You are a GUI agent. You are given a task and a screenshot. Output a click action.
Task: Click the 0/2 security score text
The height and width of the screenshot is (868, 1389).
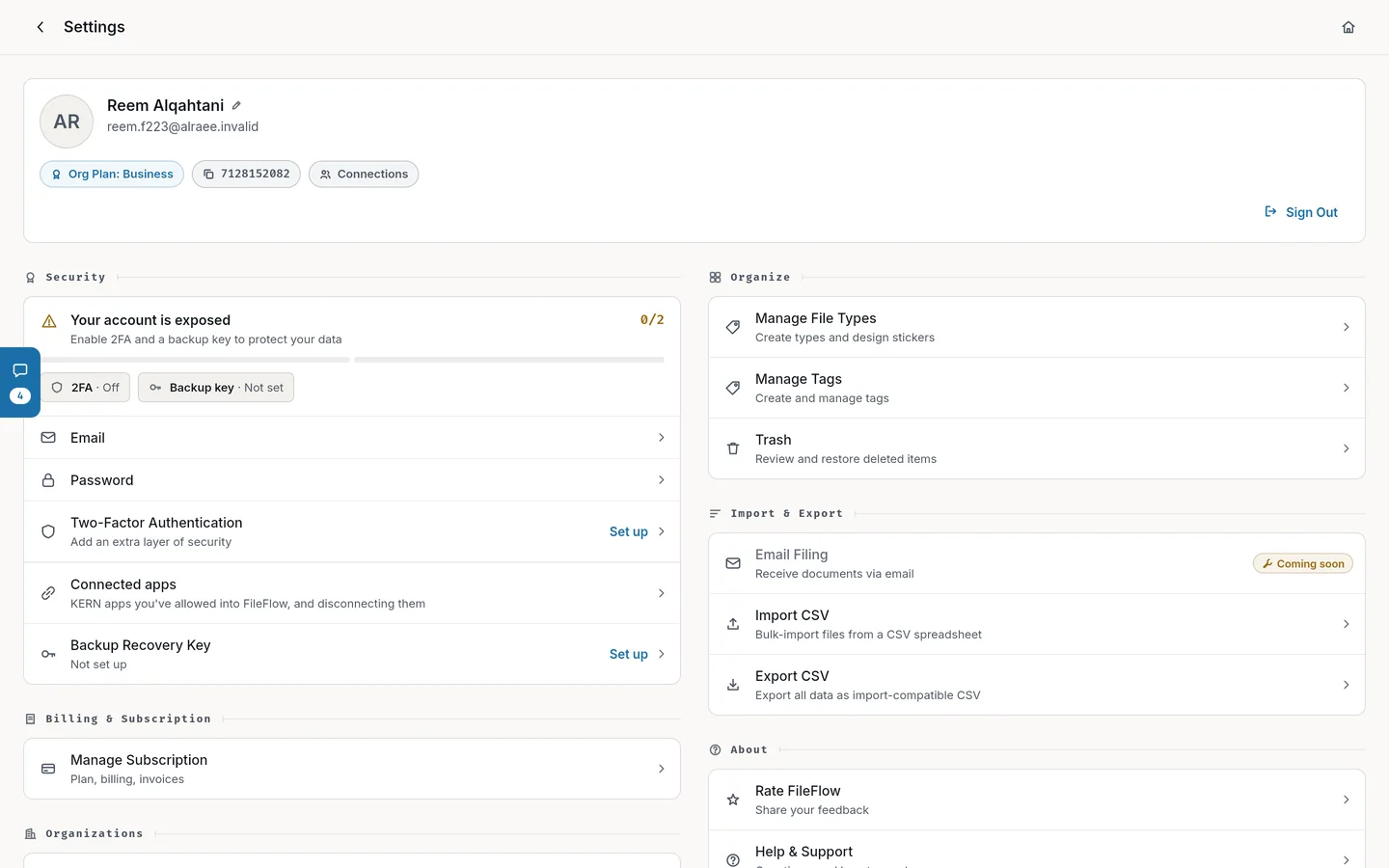[x=652, y=319]
